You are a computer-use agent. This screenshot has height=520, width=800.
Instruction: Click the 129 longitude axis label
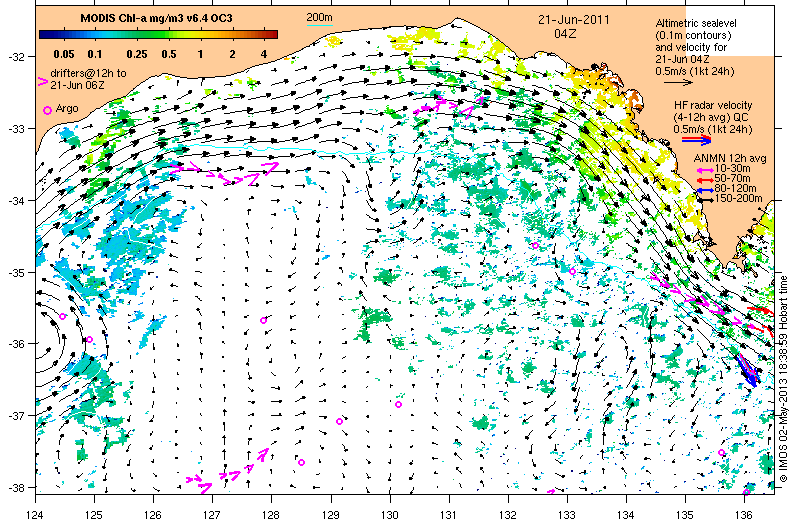[x=331, y=514]
